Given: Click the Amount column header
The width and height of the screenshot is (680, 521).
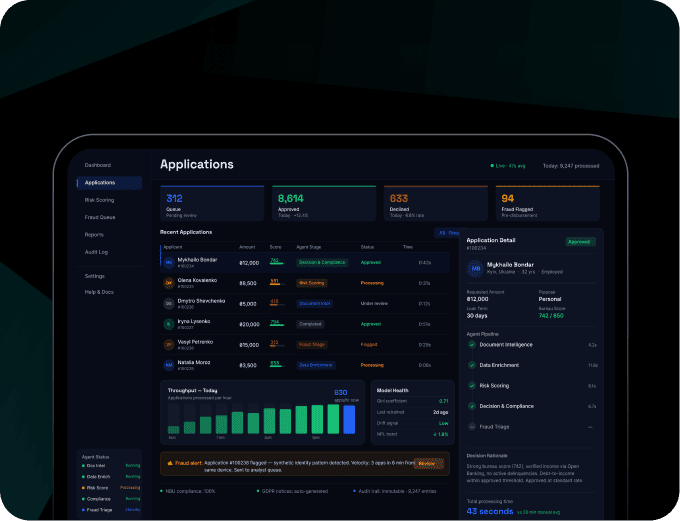Looking at the screenshot, I should [x=247, y=247].
